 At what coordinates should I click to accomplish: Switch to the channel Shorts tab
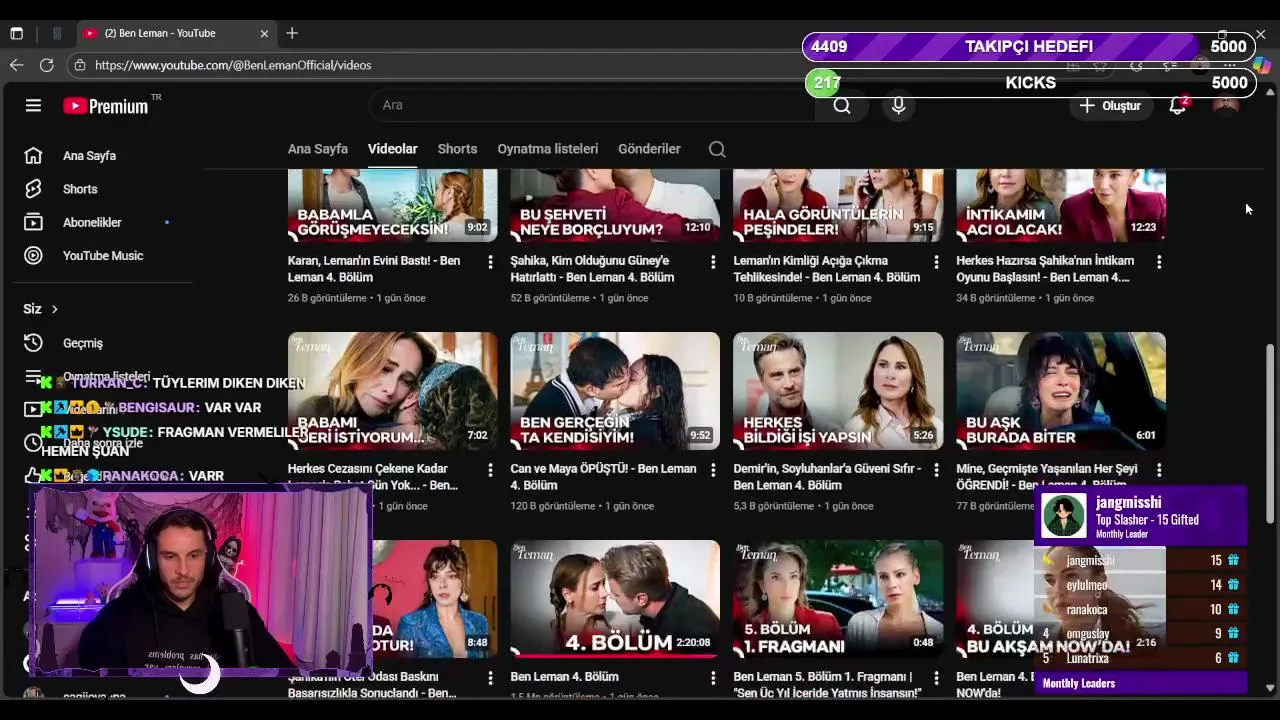457,149
